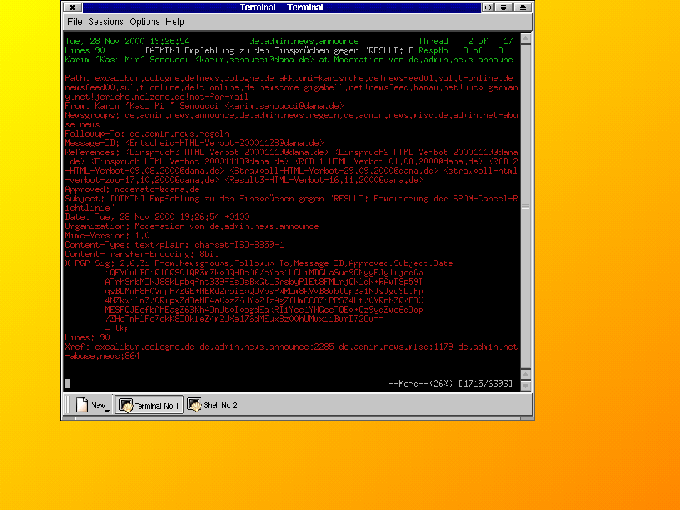Click the 'Content-Transfer-Encoding: 8bit' line
Screen dimensions: 680x510
coord(142,254)
